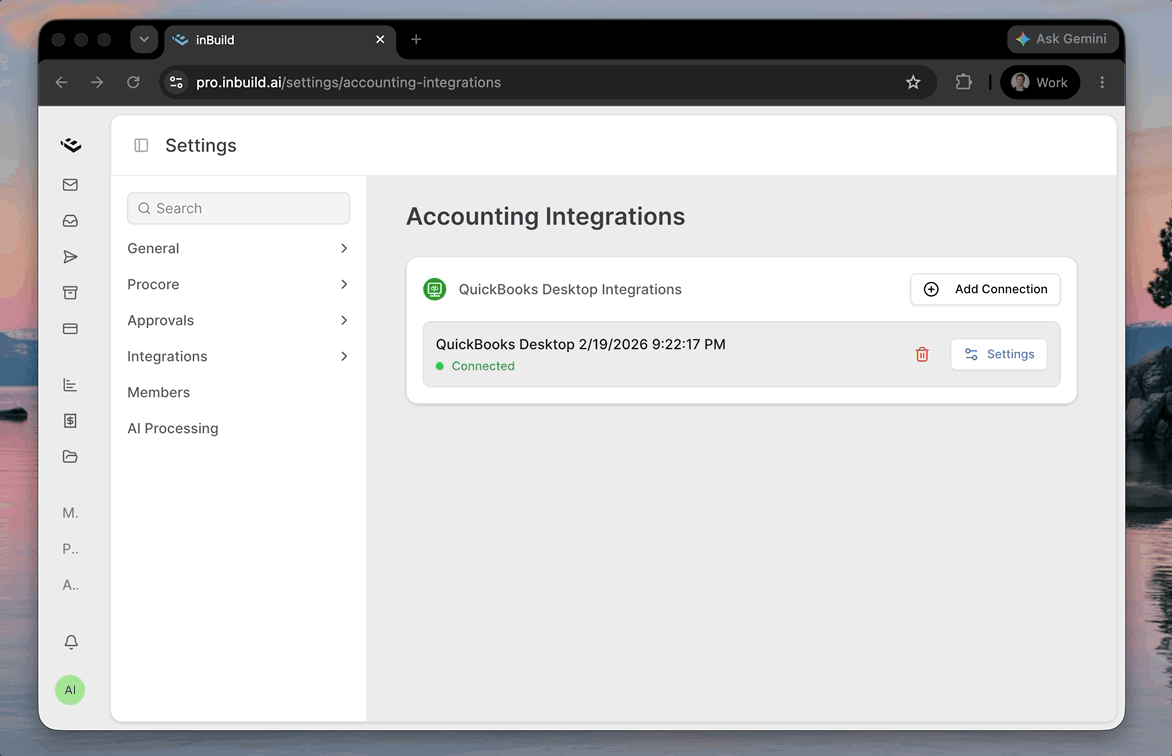1172x756 pixels.
Task: Open the mail envelope icon in sidebar
Action: 70,185
